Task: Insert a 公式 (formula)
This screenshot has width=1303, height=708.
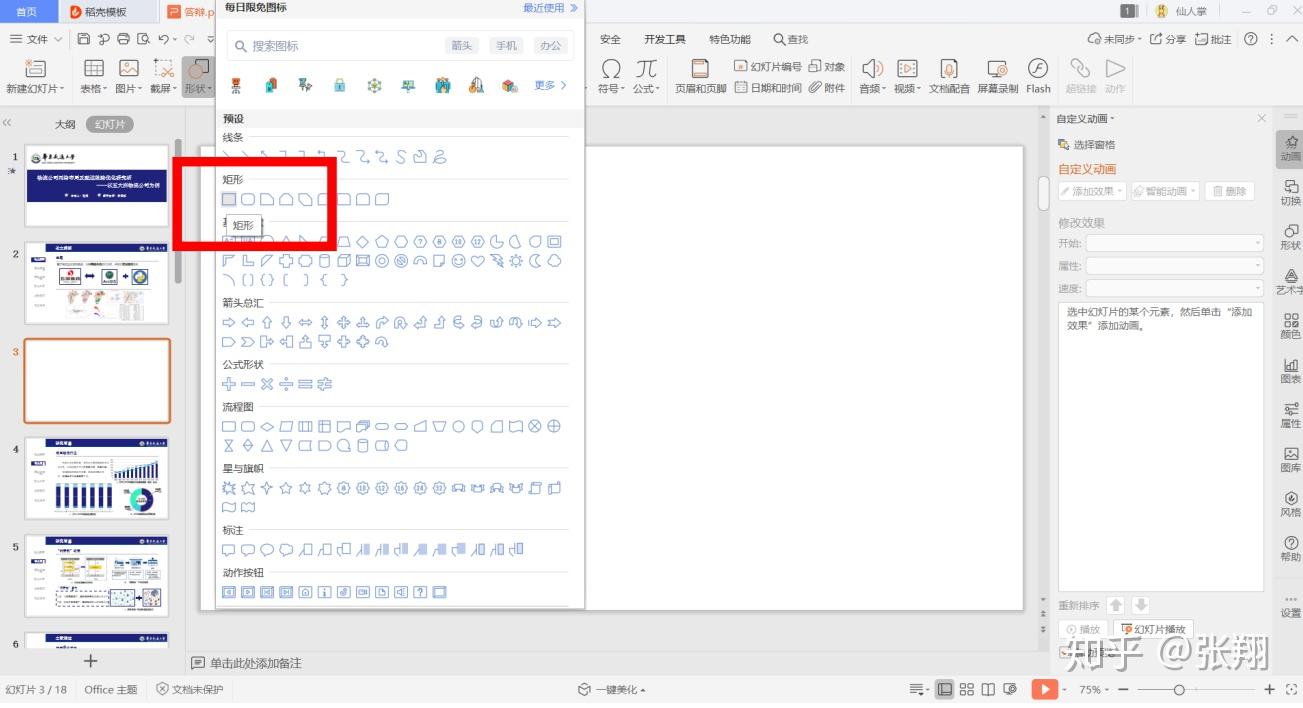Action: click(x=647, y=77)
